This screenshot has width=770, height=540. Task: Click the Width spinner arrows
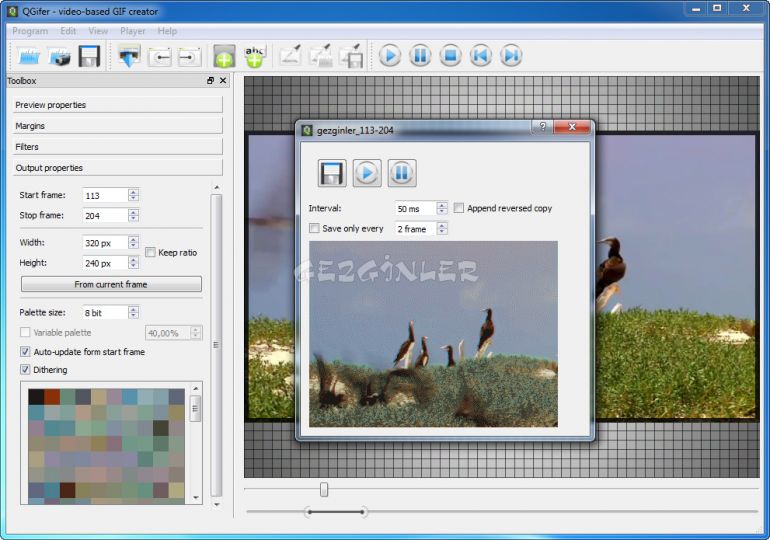pos(134,243)
